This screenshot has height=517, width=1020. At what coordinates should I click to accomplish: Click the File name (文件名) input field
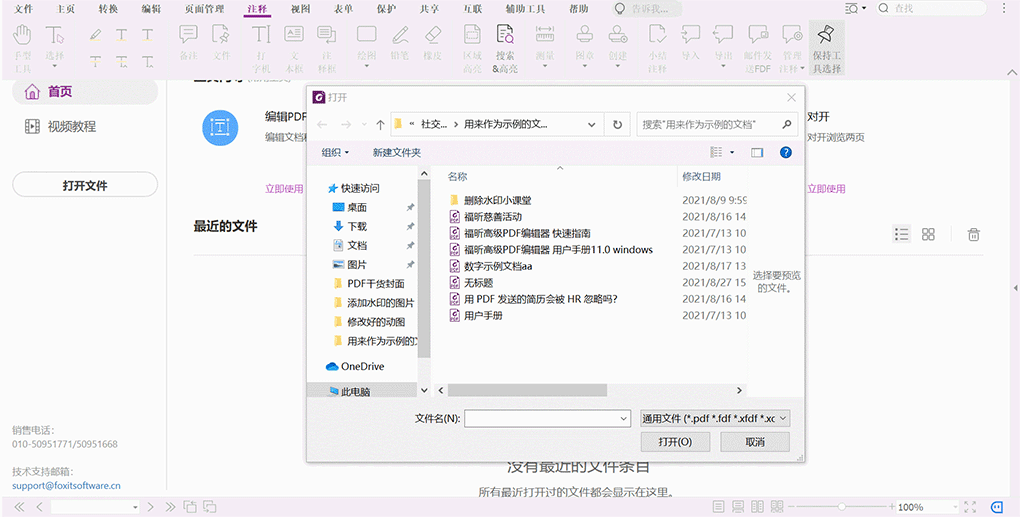(547, 419)
